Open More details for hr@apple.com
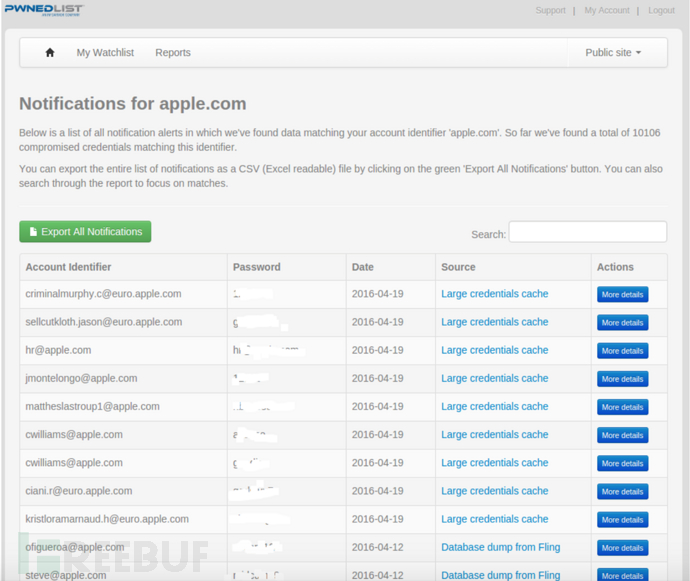 pyautogui.click(x=622, y=351)
